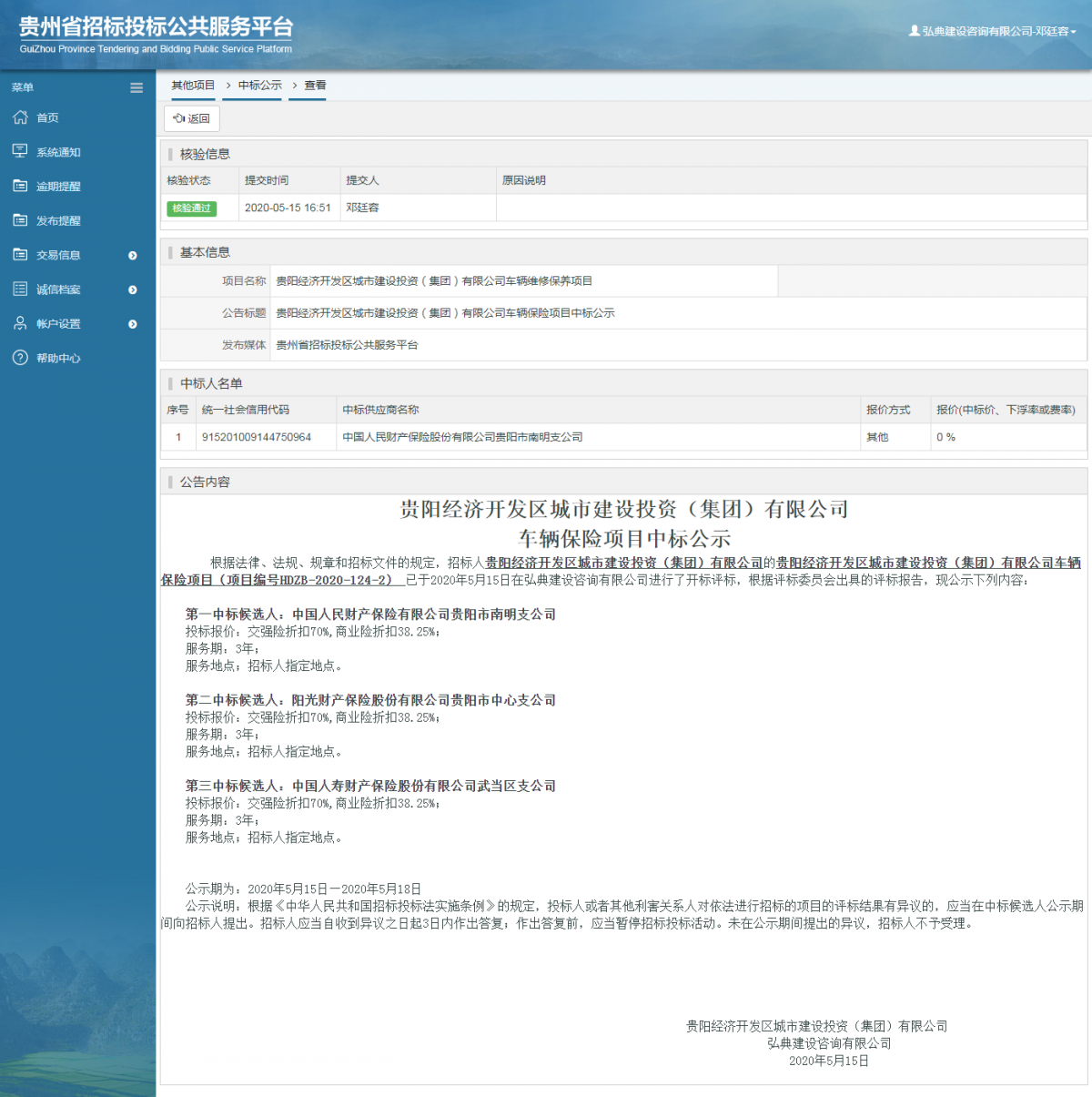1092x1097 pixels.
Task: Open the 弘典建设咨询有限公司 user dropdown
Action: pyautogui.click(x=993, y=31)
